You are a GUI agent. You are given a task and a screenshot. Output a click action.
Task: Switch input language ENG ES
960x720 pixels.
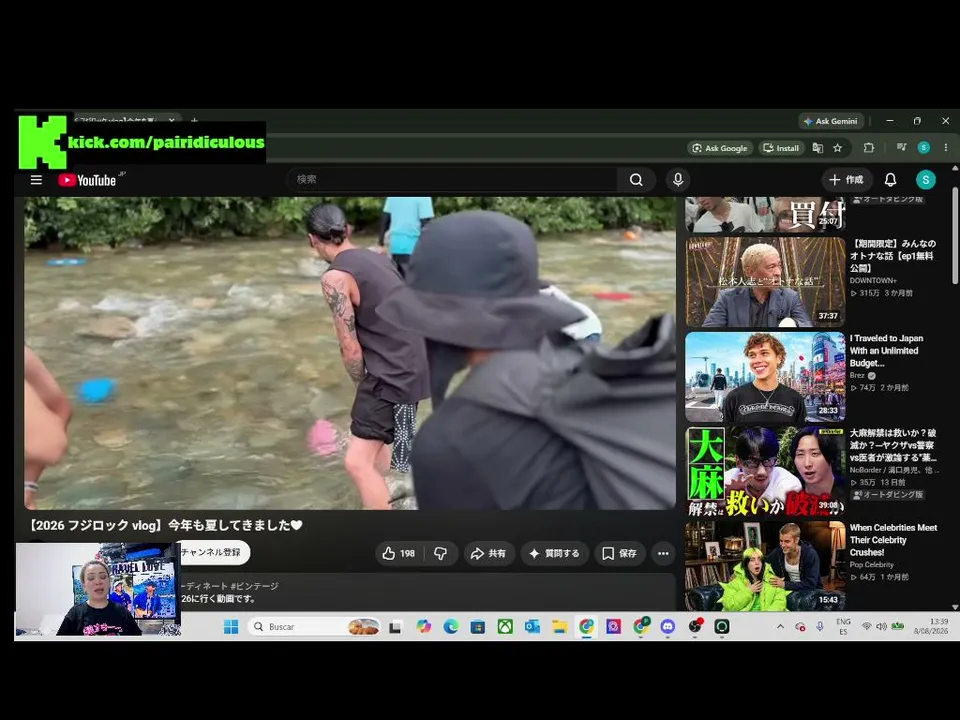click(843, 626)
